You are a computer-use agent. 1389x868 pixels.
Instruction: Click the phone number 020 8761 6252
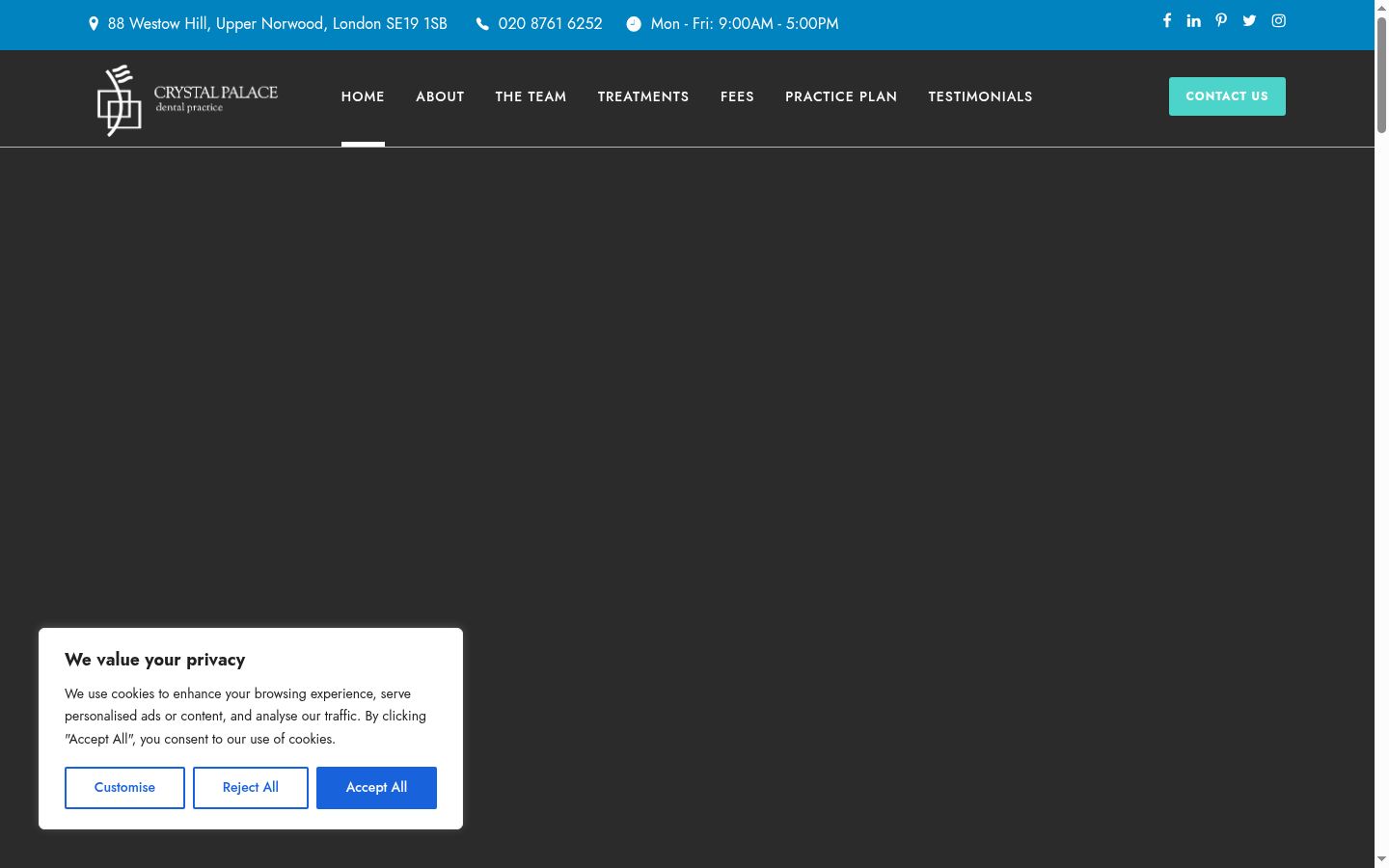click(550, 23)
